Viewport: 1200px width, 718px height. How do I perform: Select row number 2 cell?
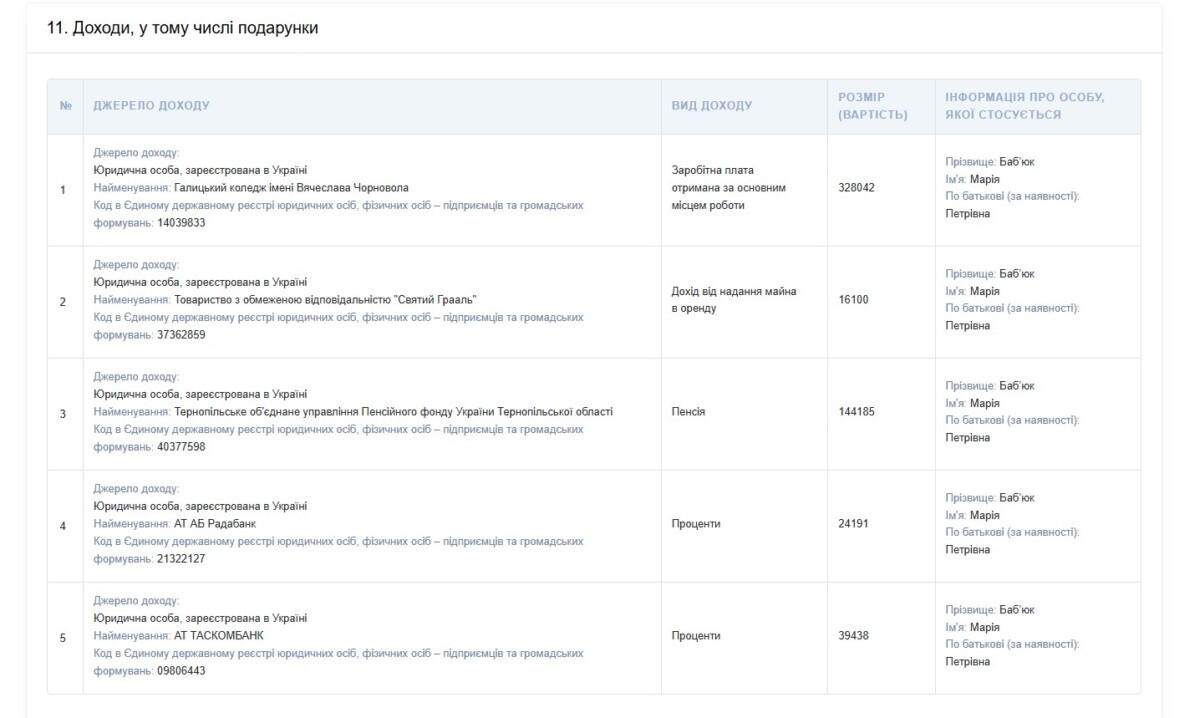click(x=64, y=302)
